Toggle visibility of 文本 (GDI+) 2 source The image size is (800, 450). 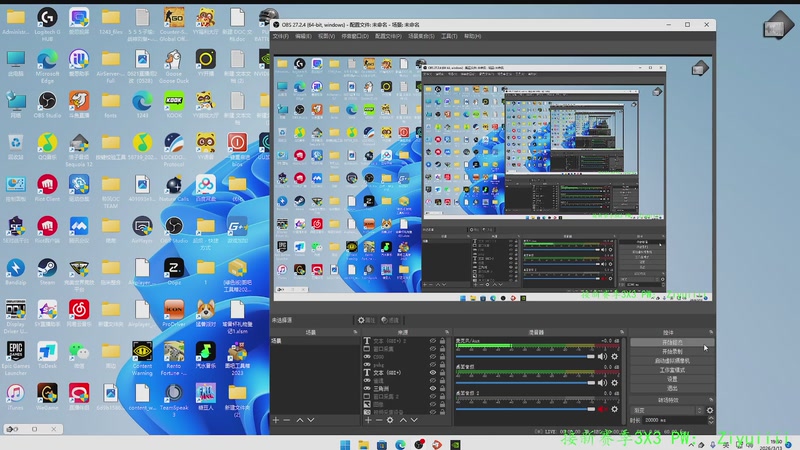point(433,341)
